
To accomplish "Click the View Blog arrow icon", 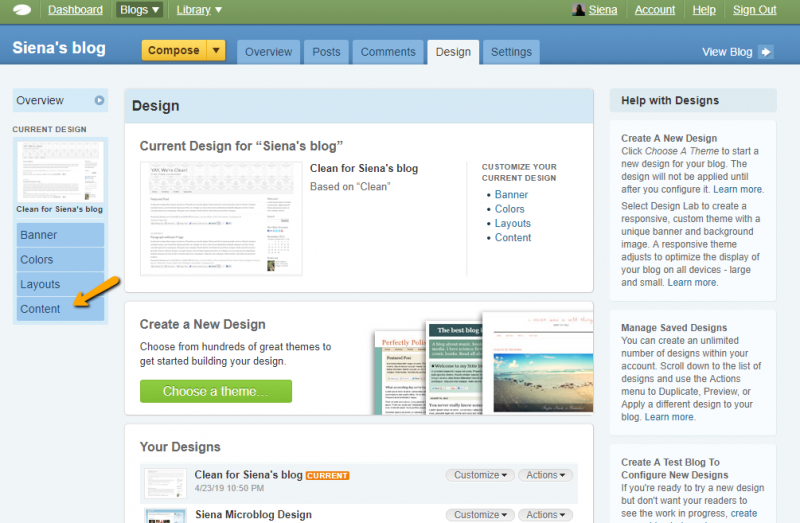I will click(766, 52).
